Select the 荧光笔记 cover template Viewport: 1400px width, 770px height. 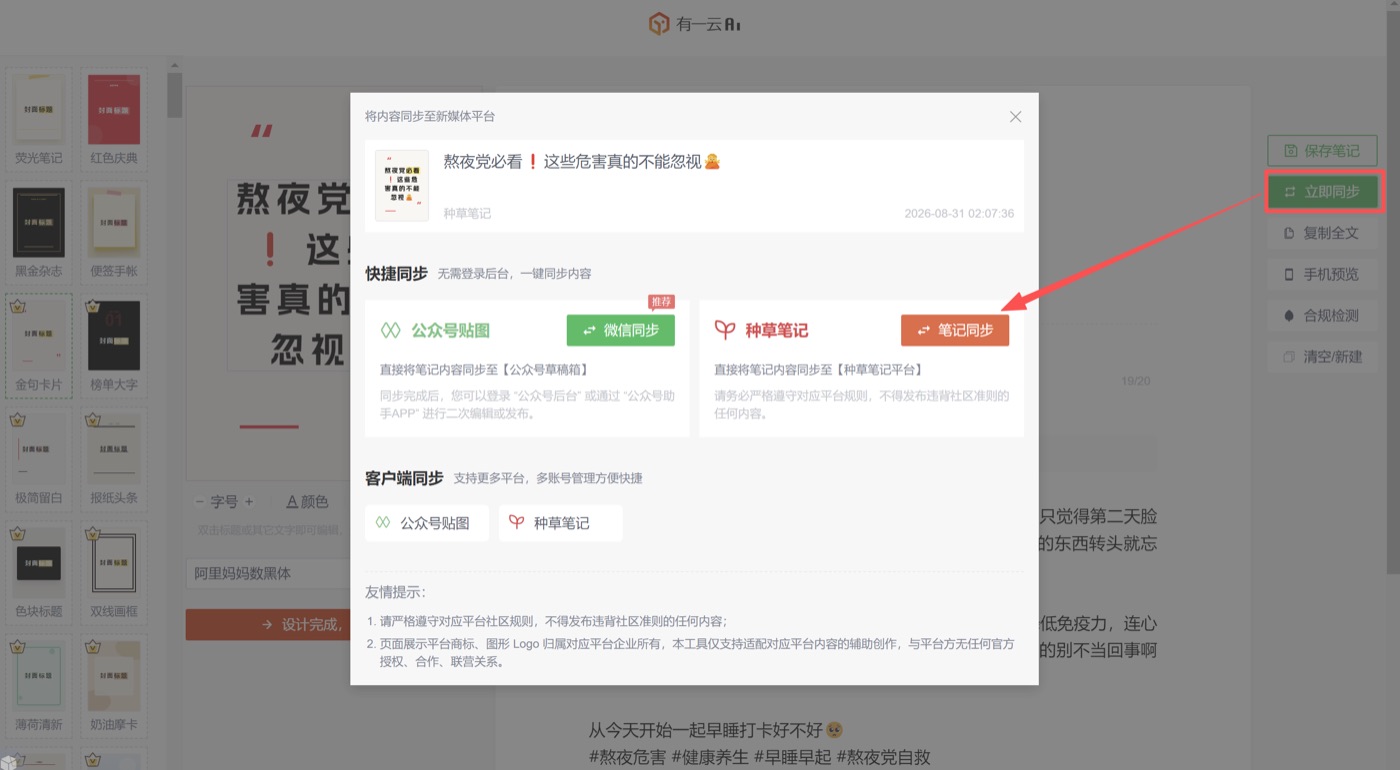[x=39, y=120]
